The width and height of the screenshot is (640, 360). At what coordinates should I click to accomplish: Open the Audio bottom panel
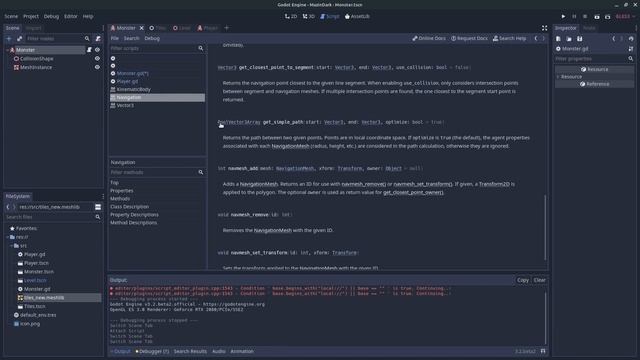tap(219, 351)
